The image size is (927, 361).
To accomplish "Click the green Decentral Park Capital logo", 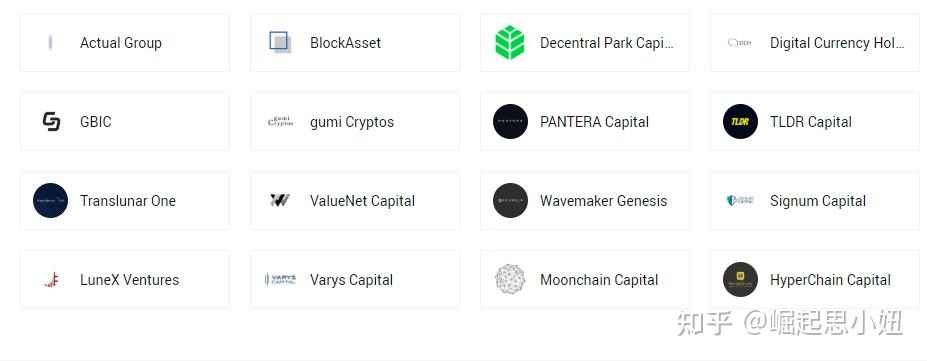I will tap(510, 43).
